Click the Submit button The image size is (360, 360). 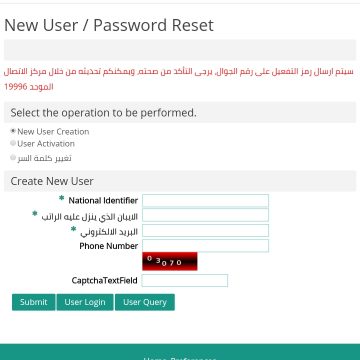pyautogui.click(x=33, y=302)
